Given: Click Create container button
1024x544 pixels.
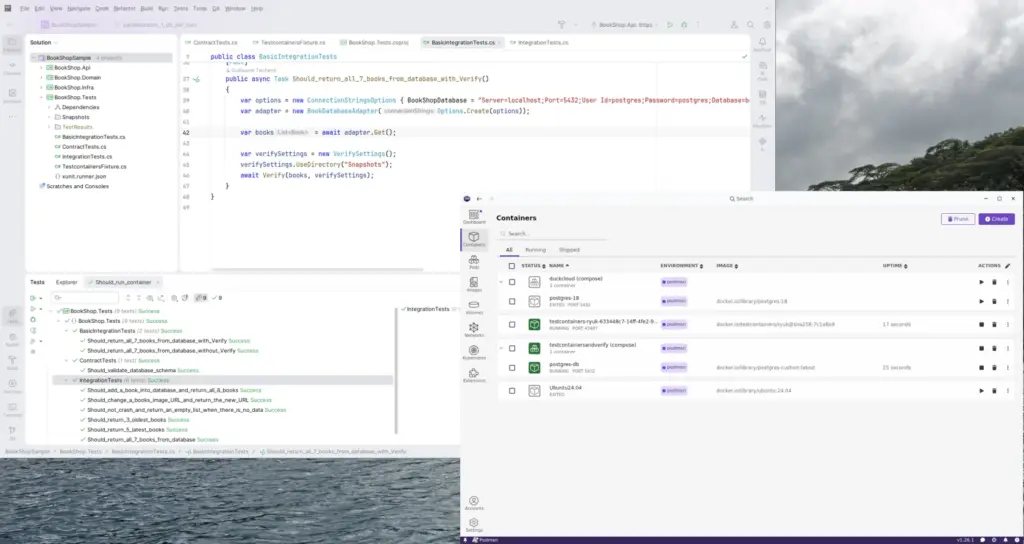Looking at the screenshot, I should tap(996, 219).
